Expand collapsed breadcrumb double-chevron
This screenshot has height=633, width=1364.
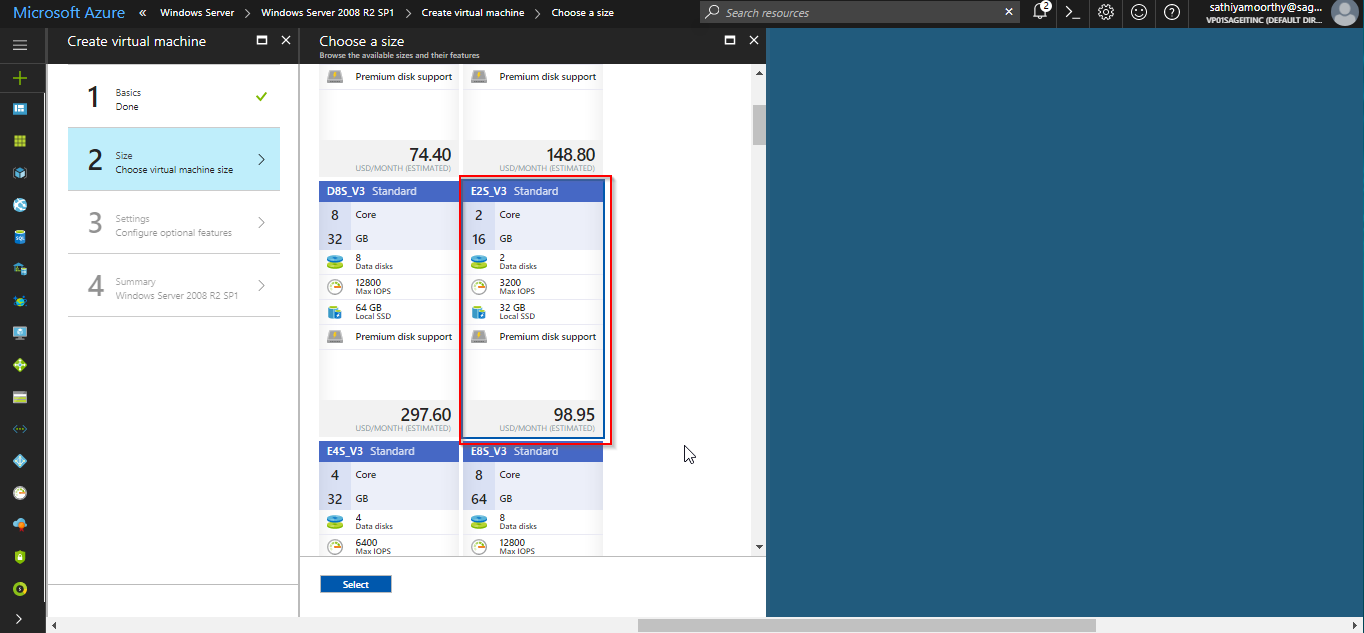click(x=142, y=13)
